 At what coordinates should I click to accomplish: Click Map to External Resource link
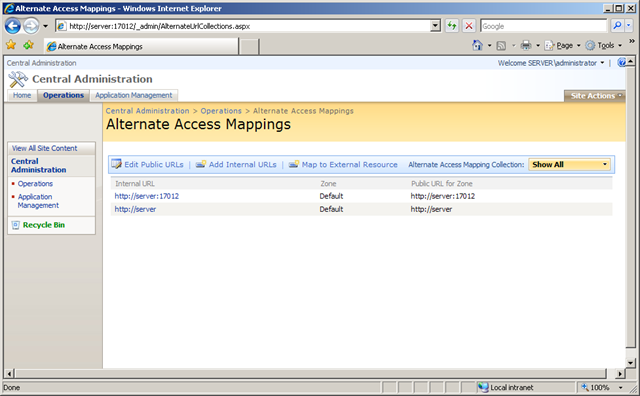(349, 165)
